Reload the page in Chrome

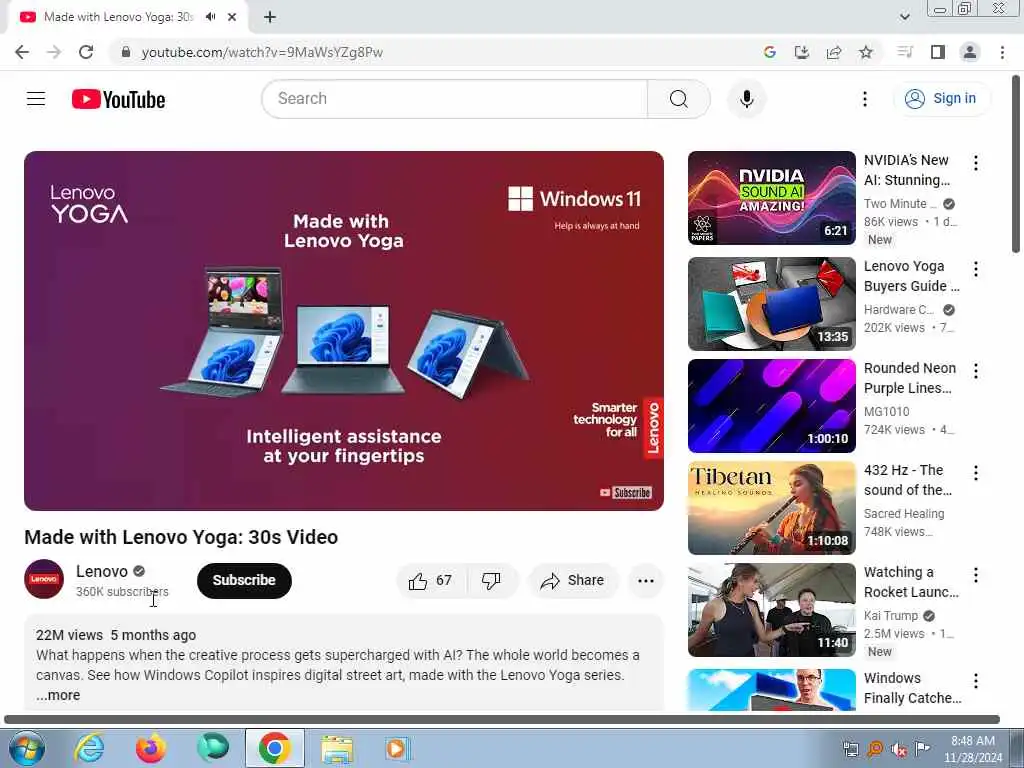[86, 52]
